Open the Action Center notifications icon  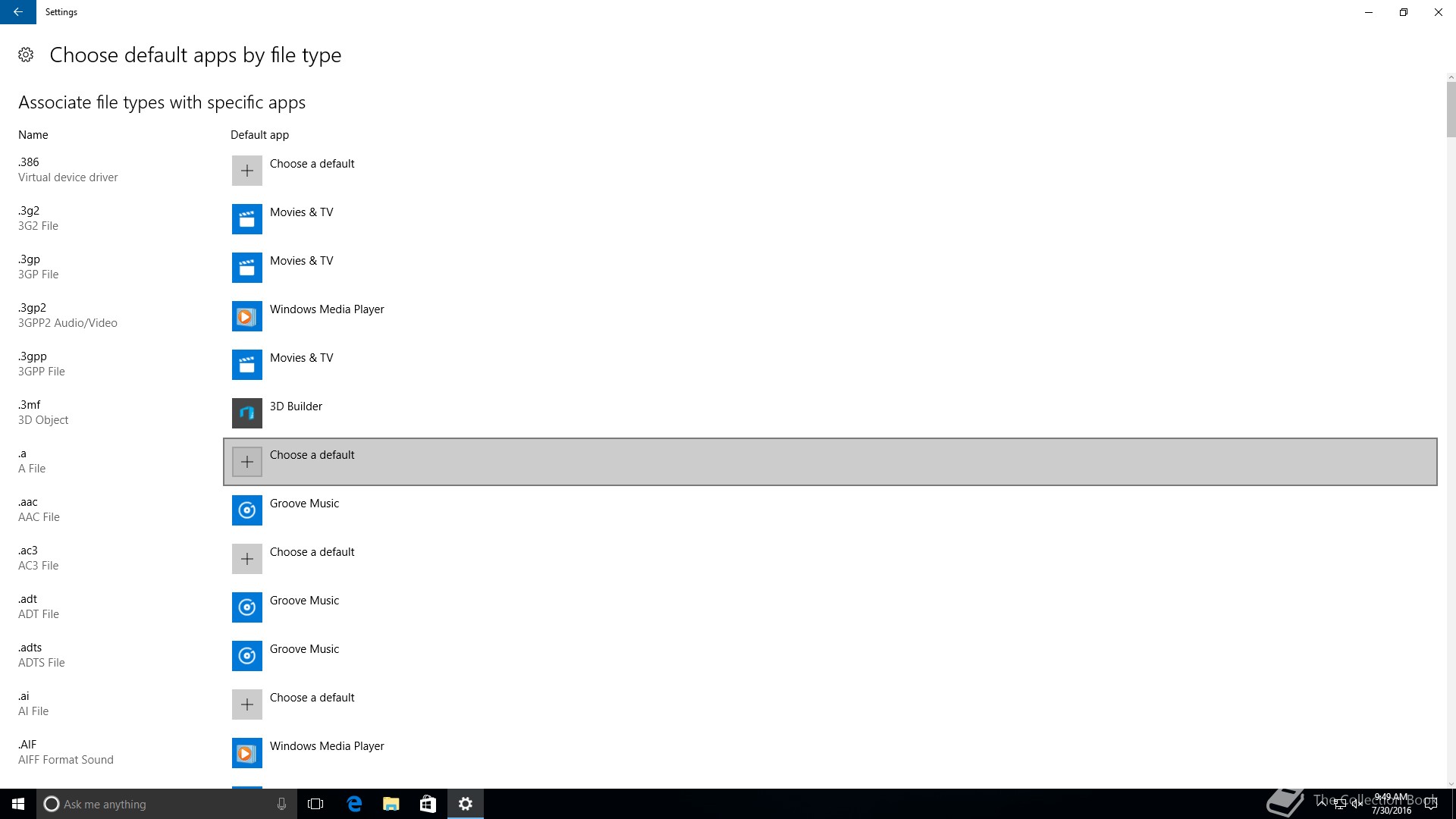click(x=1431, y=804)
